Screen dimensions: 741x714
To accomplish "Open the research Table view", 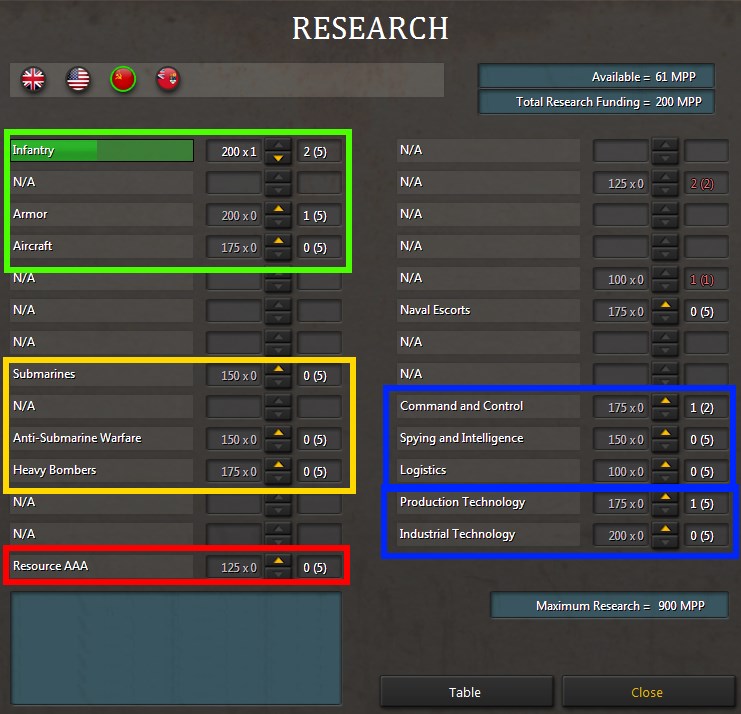I will click(466, 692).
